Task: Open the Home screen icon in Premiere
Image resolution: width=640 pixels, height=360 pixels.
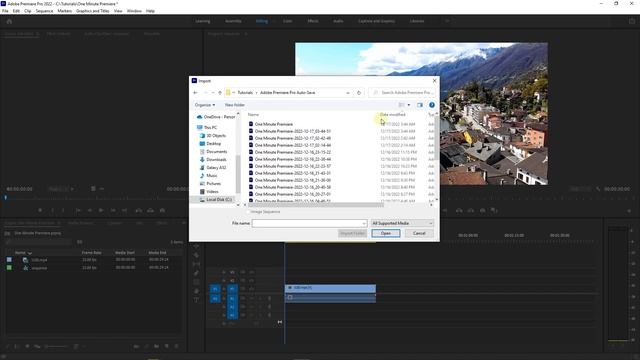Action: 9,21
